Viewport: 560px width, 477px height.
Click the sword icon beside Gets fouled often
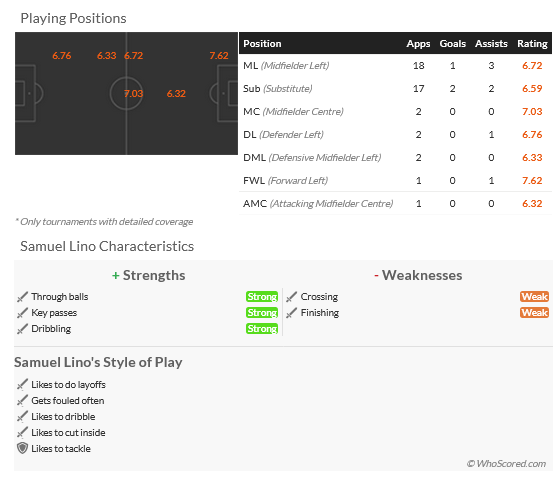[x=22, y=401]
